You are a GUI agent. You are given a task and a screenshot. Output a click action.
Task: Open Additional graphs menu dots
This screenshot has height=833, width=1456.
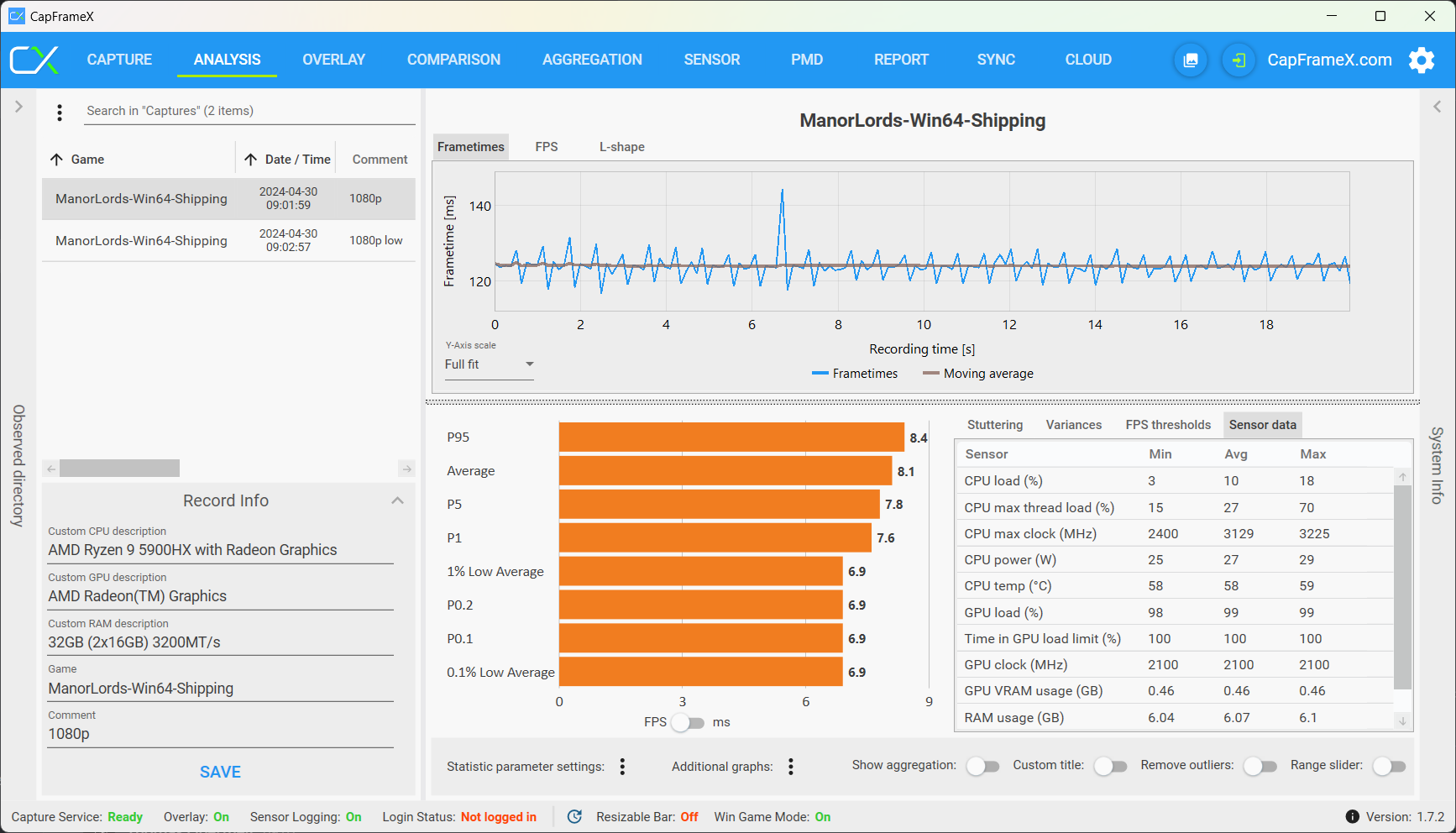[x=791, y=766]
